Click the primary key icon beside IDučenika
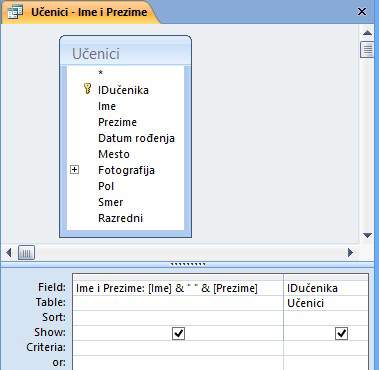Image resolution: width=379 pixels, height=370 pixels. click(87, 89)
